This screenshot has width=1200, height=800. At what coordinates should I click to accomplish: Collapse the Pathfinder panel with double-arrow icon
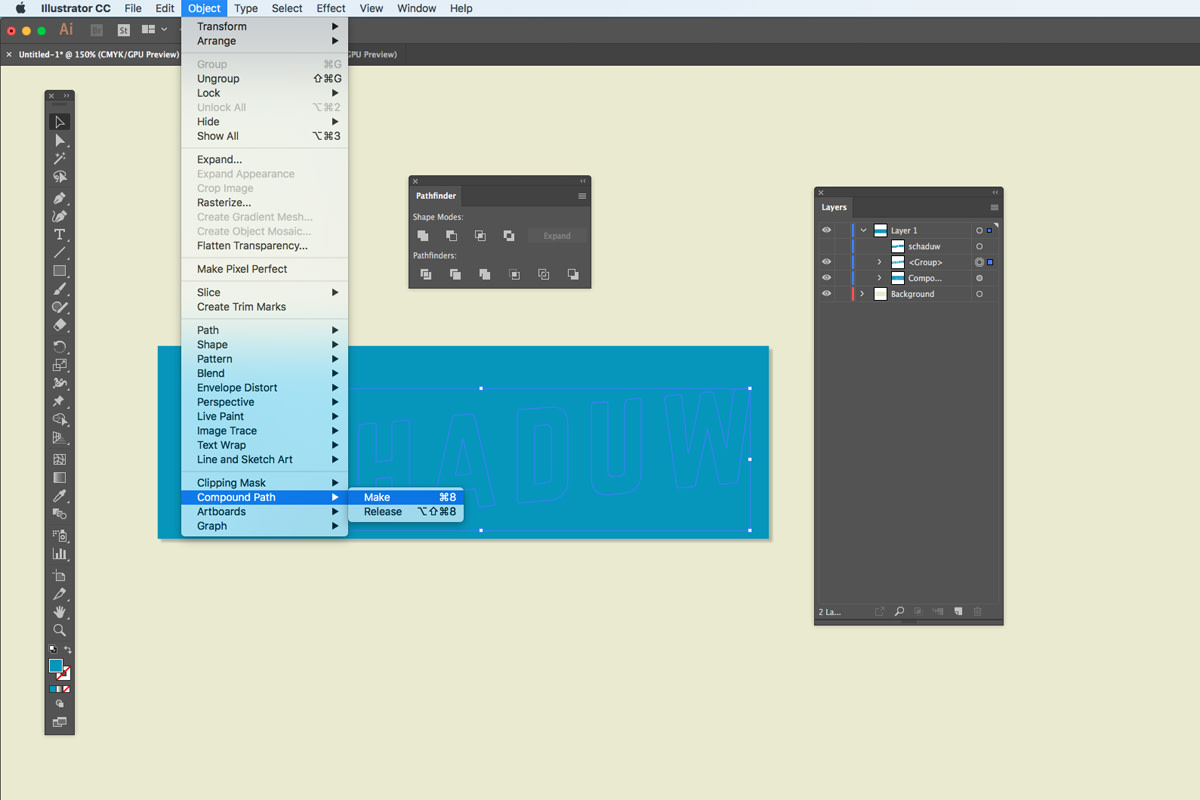point(583,180)
